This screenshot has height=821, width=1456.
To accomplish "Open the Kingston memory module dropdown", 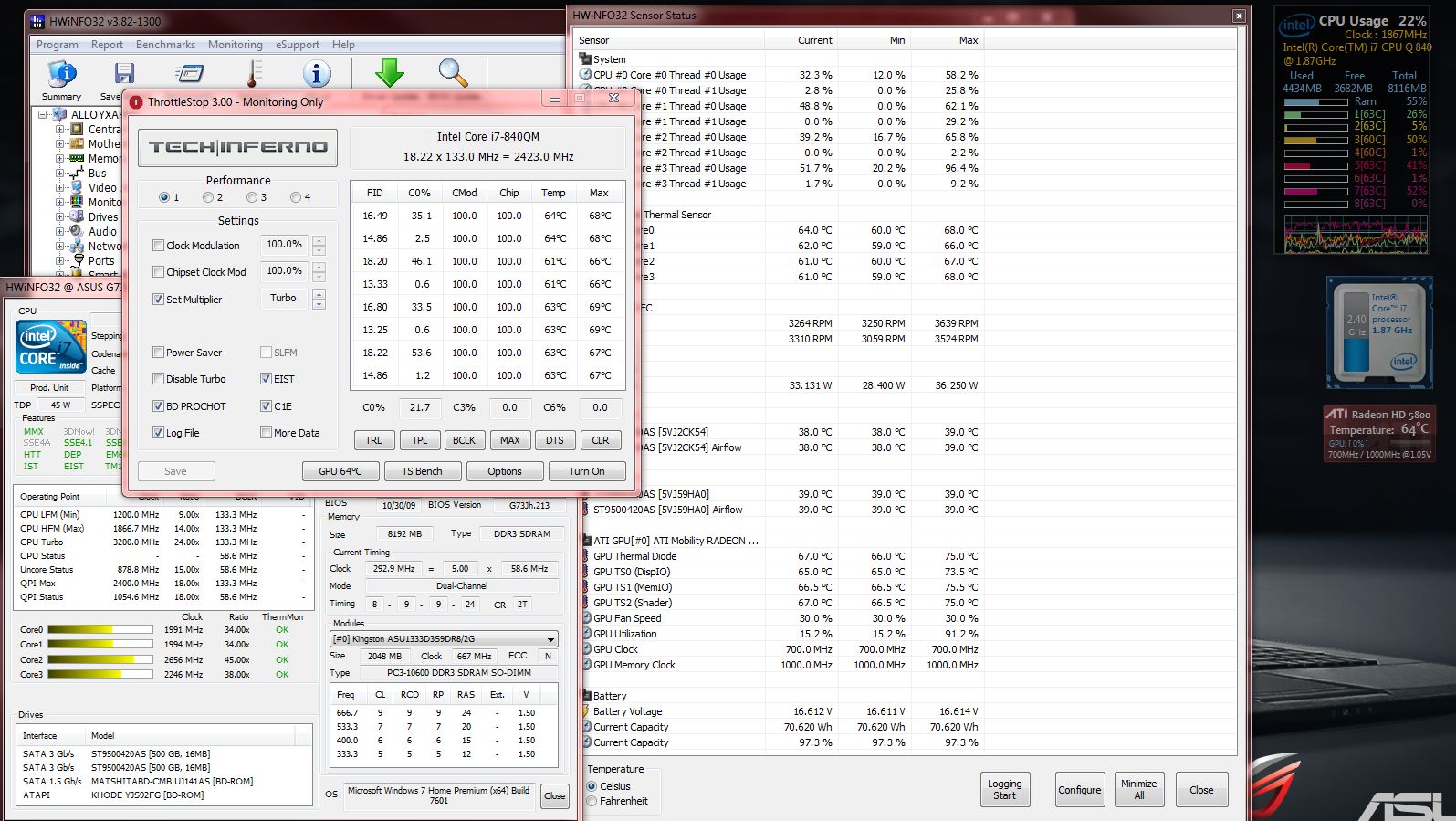I will pos(444,639).
